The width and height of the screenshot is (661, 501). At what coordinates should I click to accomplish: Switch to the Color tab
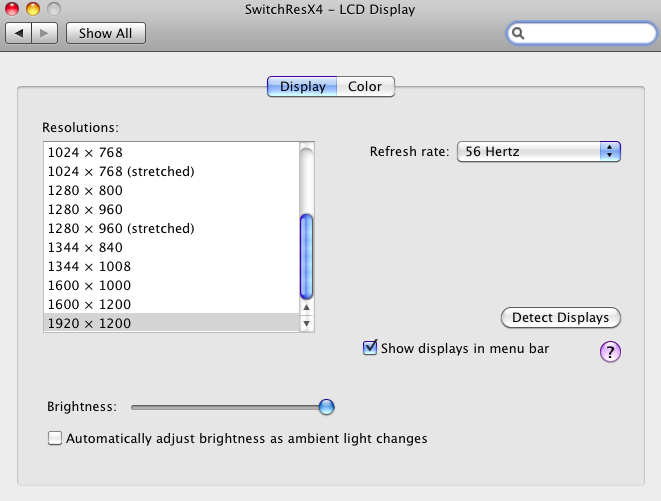pyautogui.click(x=365, y=86)
